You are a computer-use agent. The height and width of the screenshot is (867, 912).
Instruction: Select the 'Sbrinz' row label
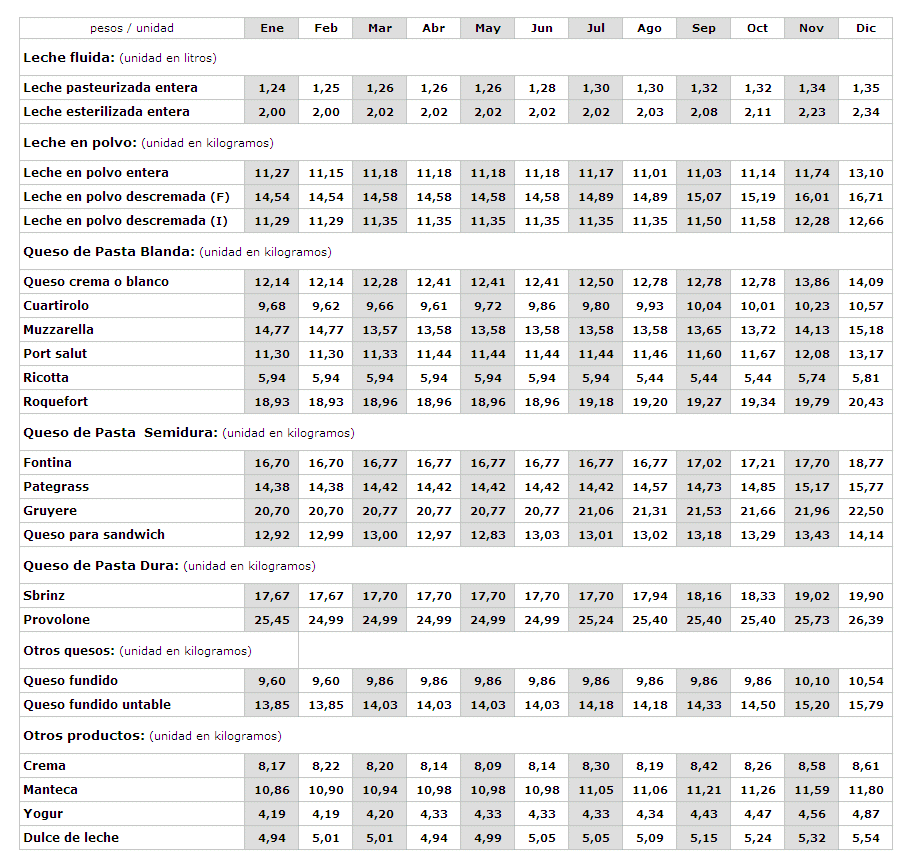pos(44,595)
